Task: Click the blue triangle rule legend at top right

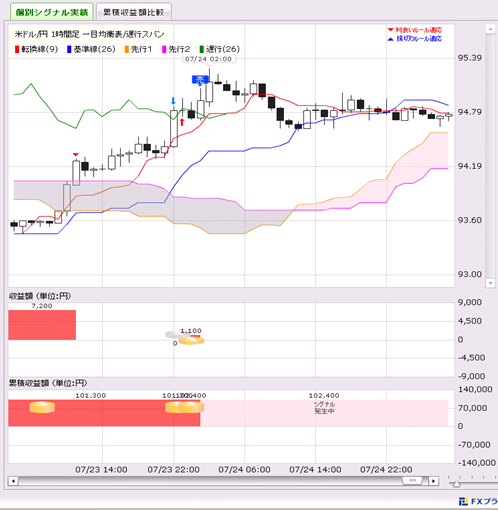Action: pyautogui.click(x=415, y=39)
